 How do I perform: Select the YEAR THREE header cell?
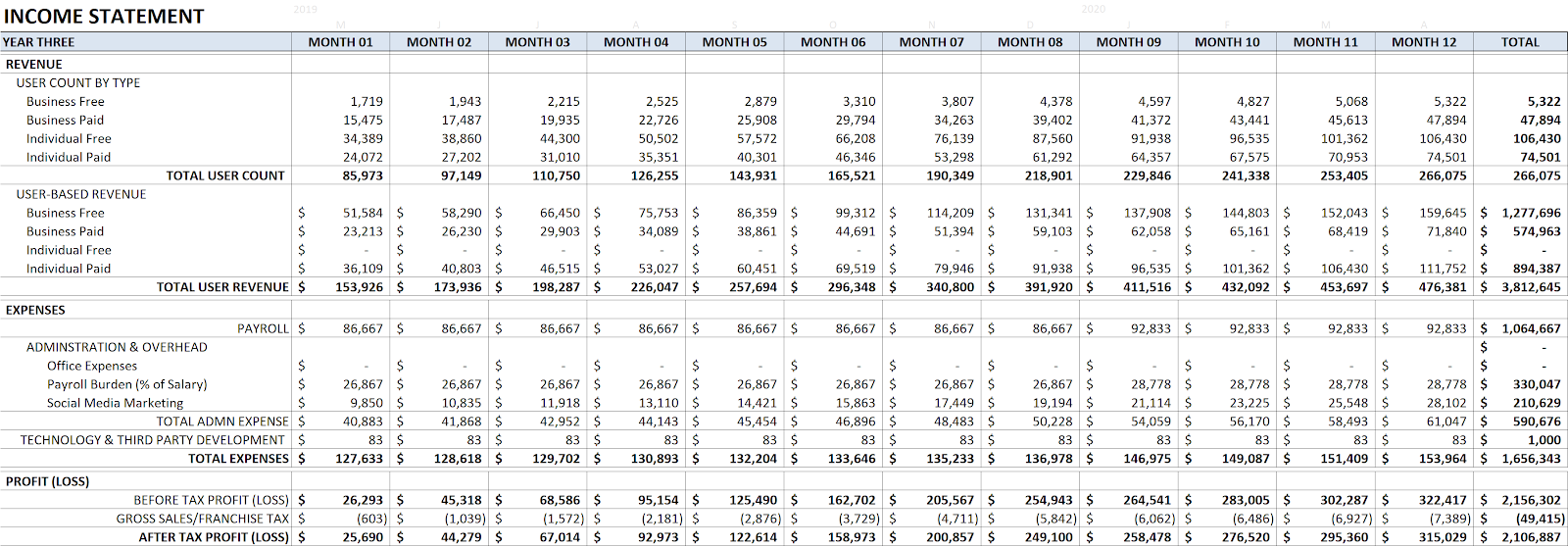click(x=38, y=42)
